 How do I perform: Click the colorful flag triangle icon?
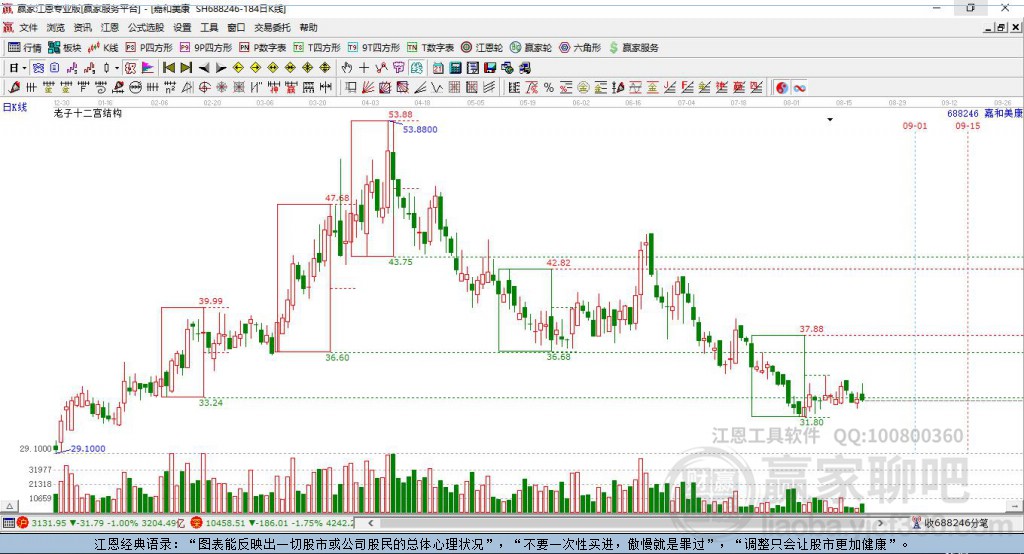[148, 68]
